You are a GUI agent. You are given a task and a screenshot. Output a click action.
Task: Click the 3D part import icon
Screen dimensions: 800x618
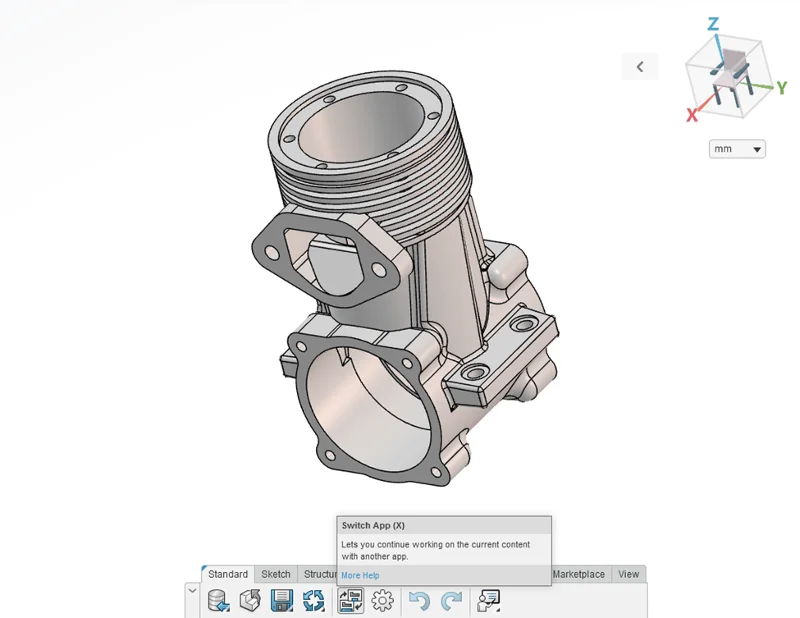coord(250,600)
